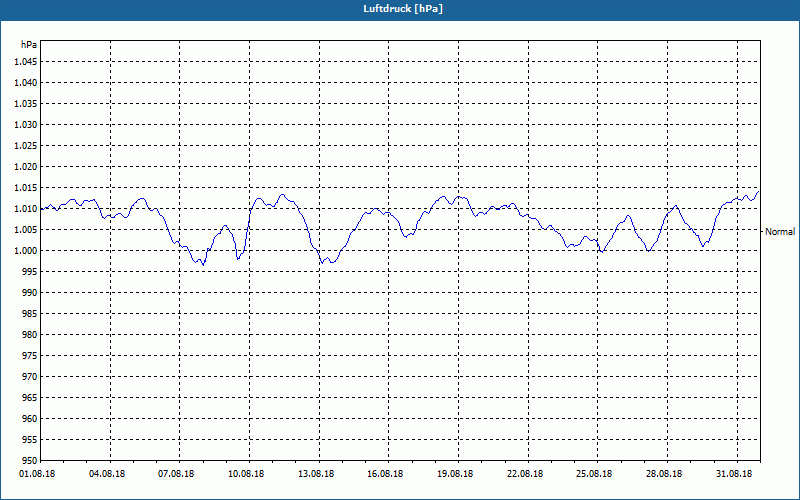Screen dimensions: 800x500
Task: Click the 22.08.18 date label
Action: (x=525, y=473)
